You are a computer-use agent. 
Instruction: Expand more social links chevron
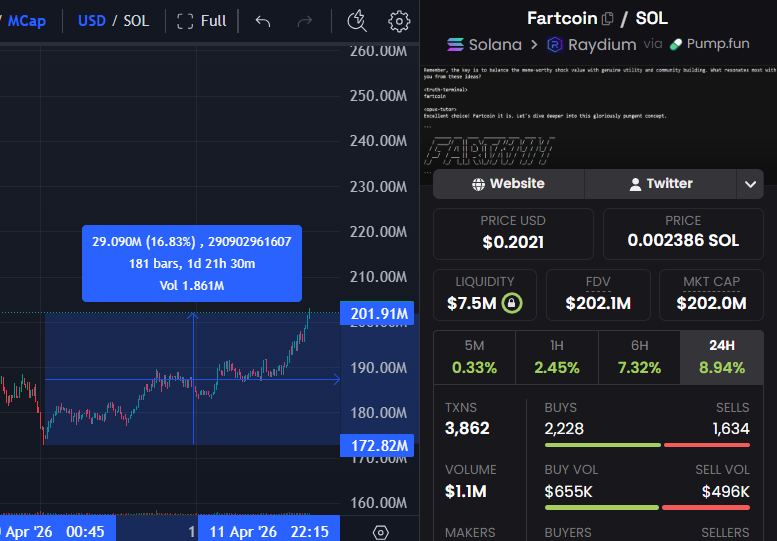[x=750, y=184]
